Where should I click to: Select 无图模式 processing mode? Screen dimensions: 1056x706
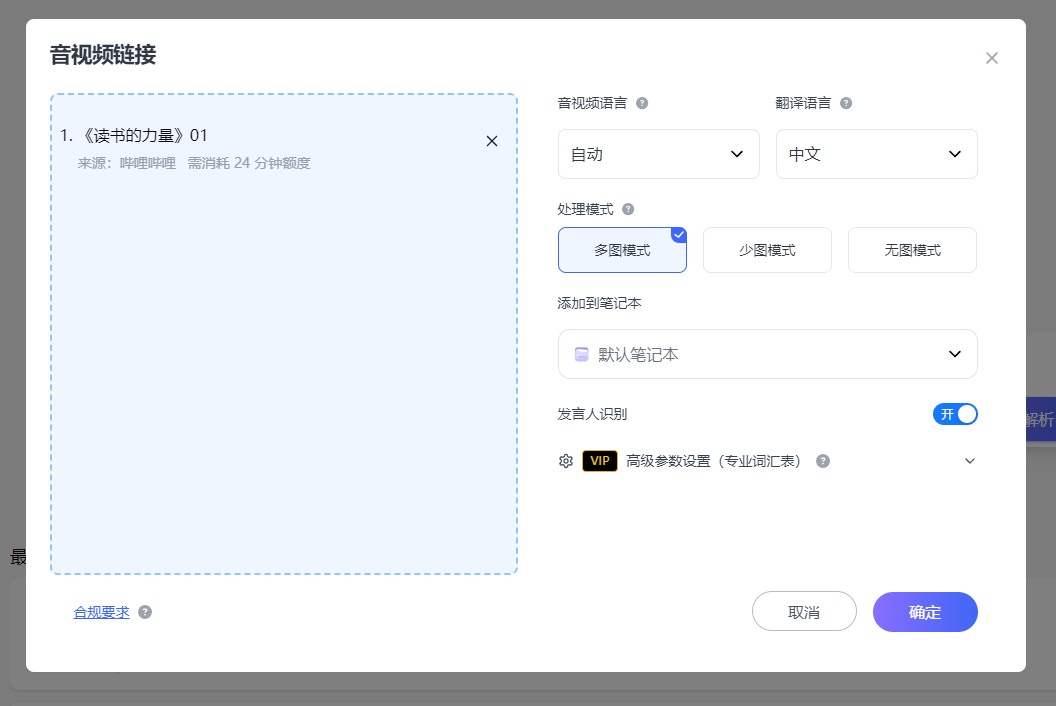click(912, 250)
